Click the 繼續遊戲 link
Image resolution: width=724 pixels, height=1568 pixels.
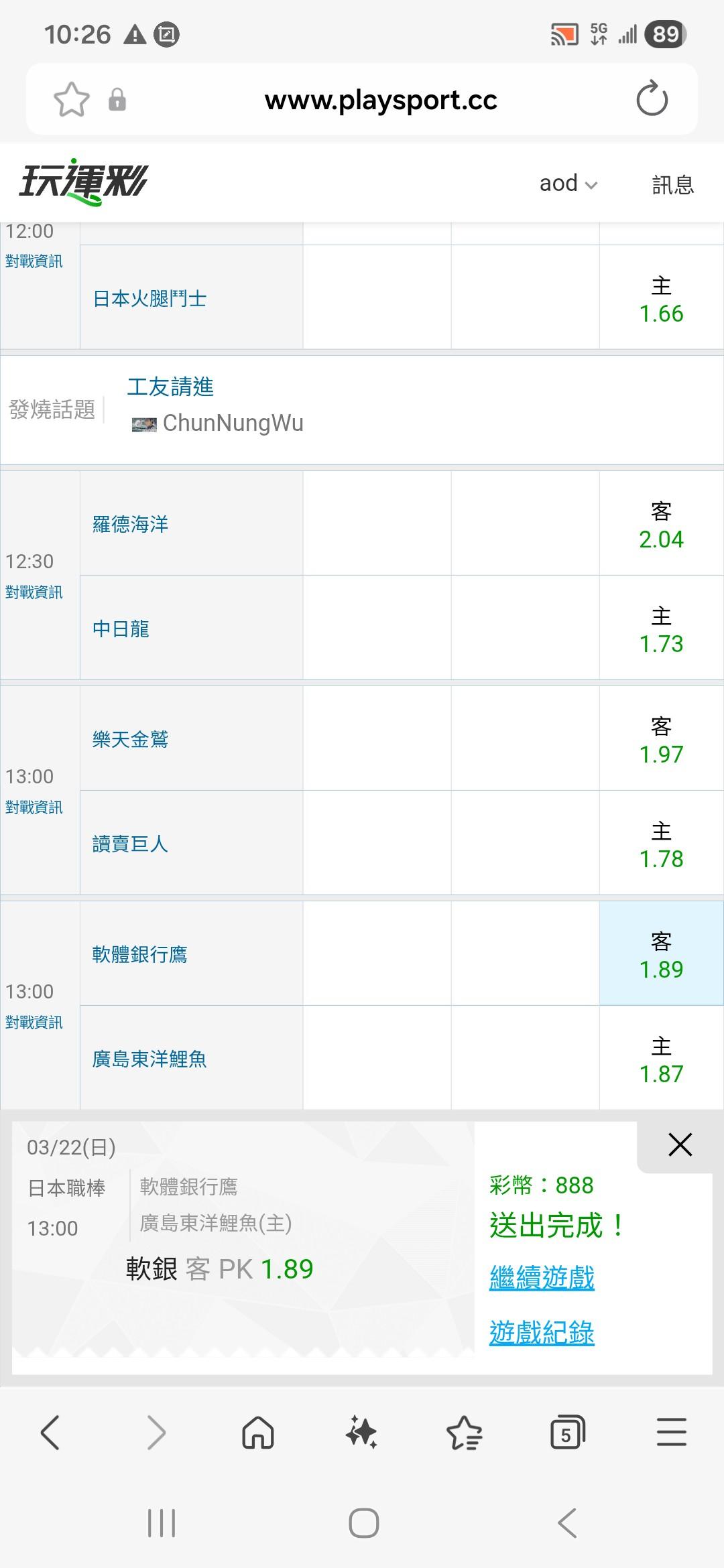click(542, 1277)
